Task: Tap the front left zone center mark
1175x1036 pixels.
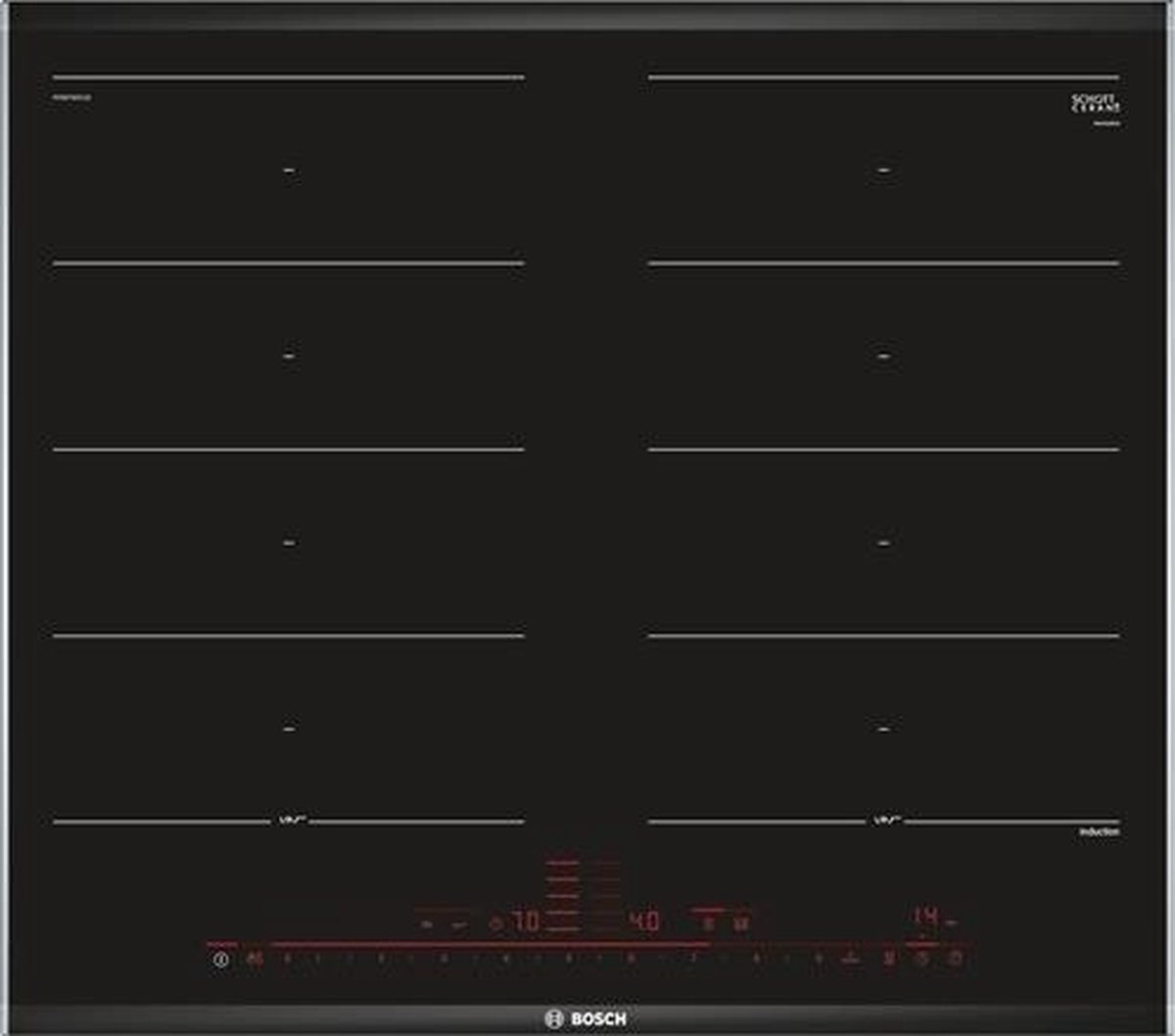Action: (289, 729)
